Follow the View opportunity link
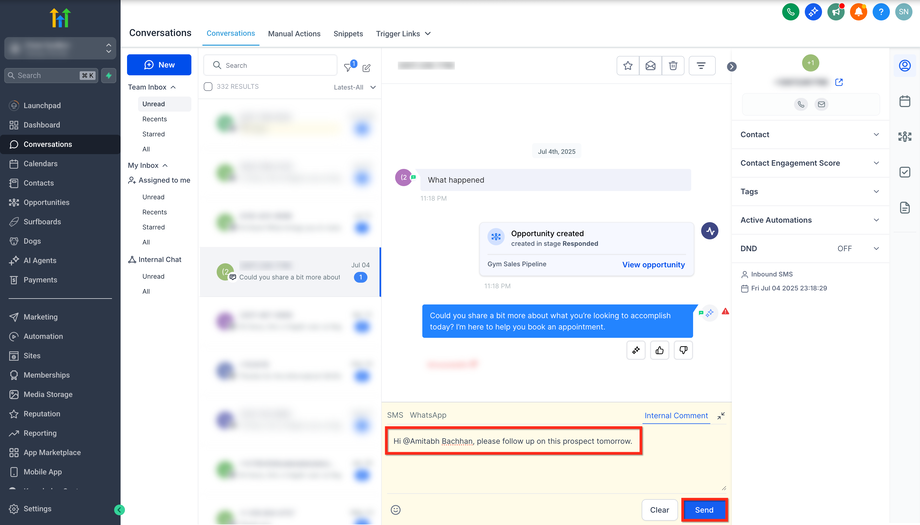920x525 pixels. [653, 265]
